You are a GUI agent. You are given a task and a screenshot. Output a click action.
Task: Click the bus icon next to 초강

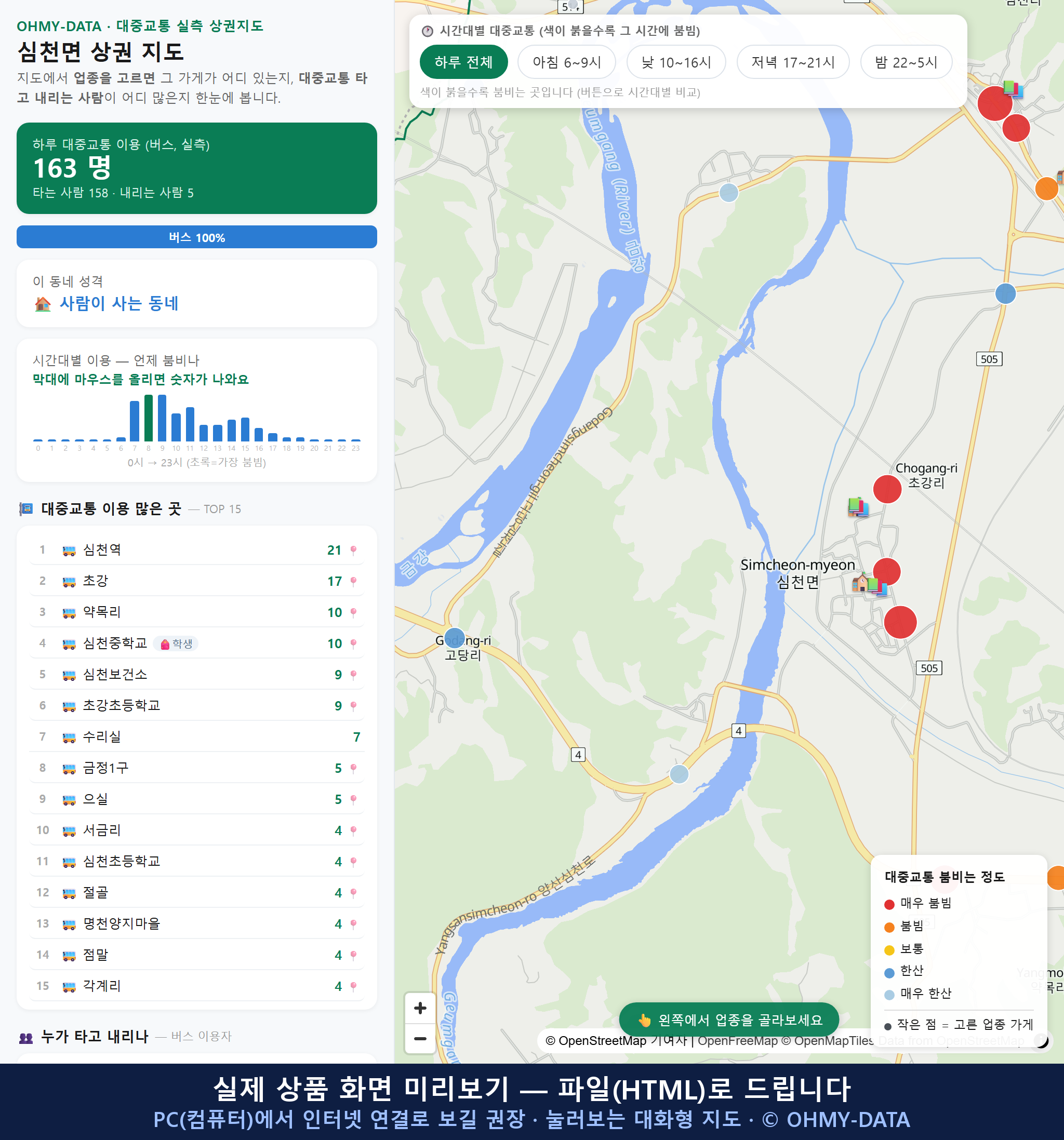point(69,582)
